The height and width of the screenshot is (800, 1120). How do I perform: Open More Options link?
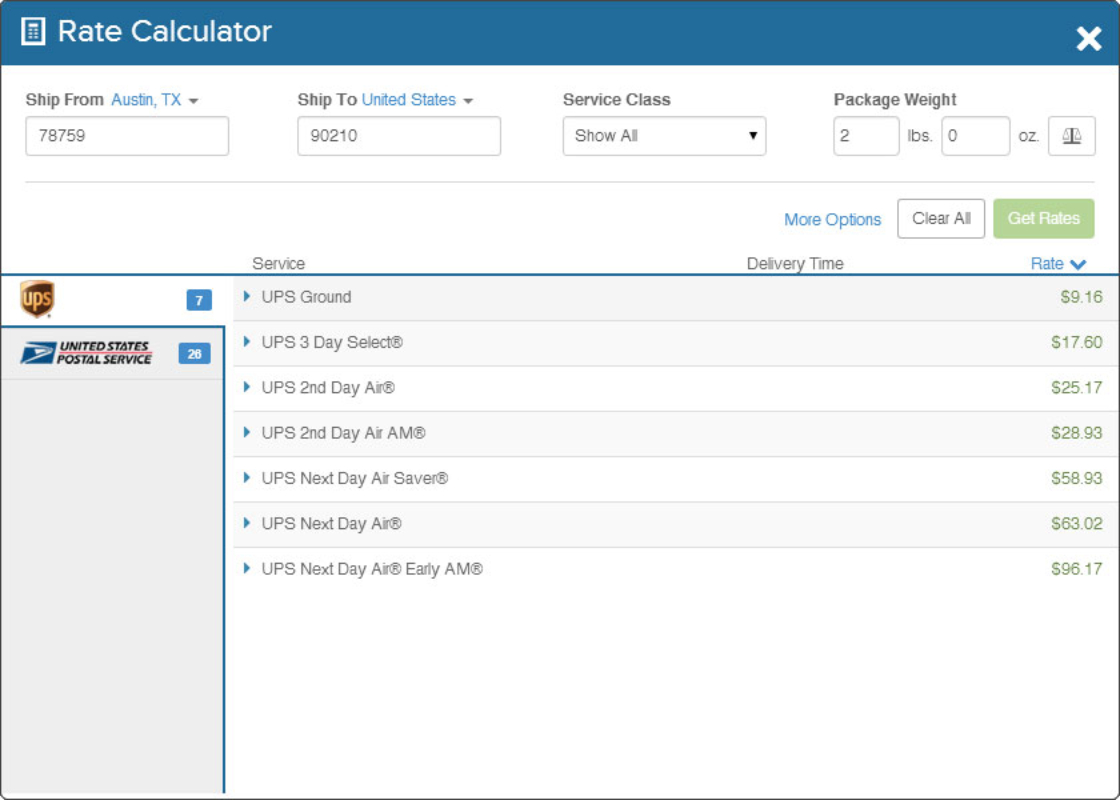(x=833, y=219)
